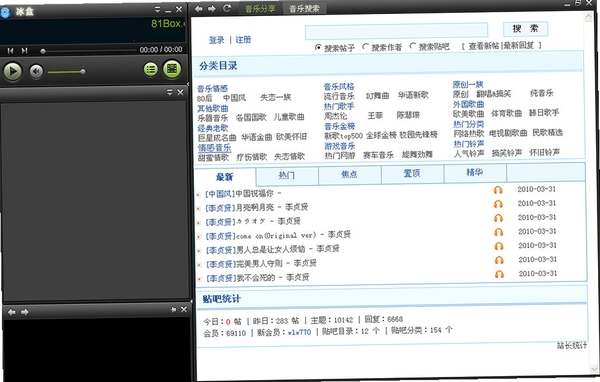The image size is (600, 382).
Task: Play 我不会死的 via its headphone icon
Action: 499,274
